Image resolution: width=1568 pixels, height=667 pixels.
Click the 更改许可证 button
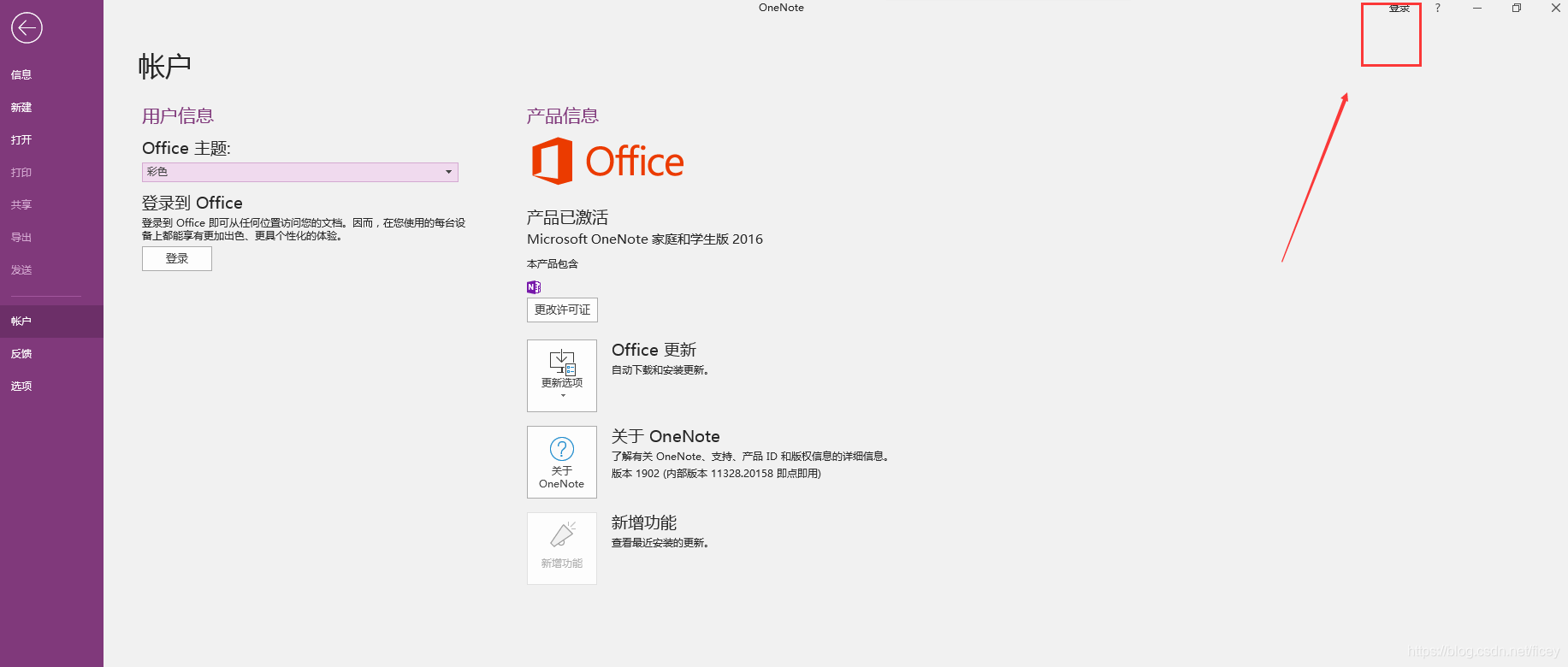pyautogui.click(x=562, y=310)
